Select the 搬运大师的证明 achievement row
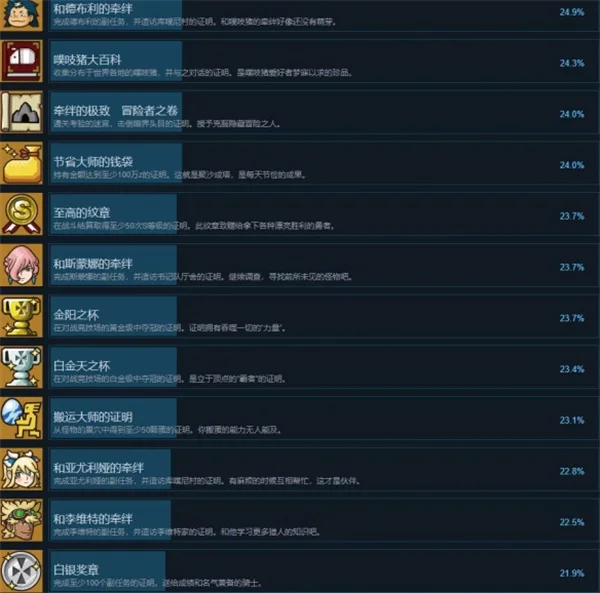Image resolution: width=600 pixels, height=593 pixels. [x=324, y=418]
